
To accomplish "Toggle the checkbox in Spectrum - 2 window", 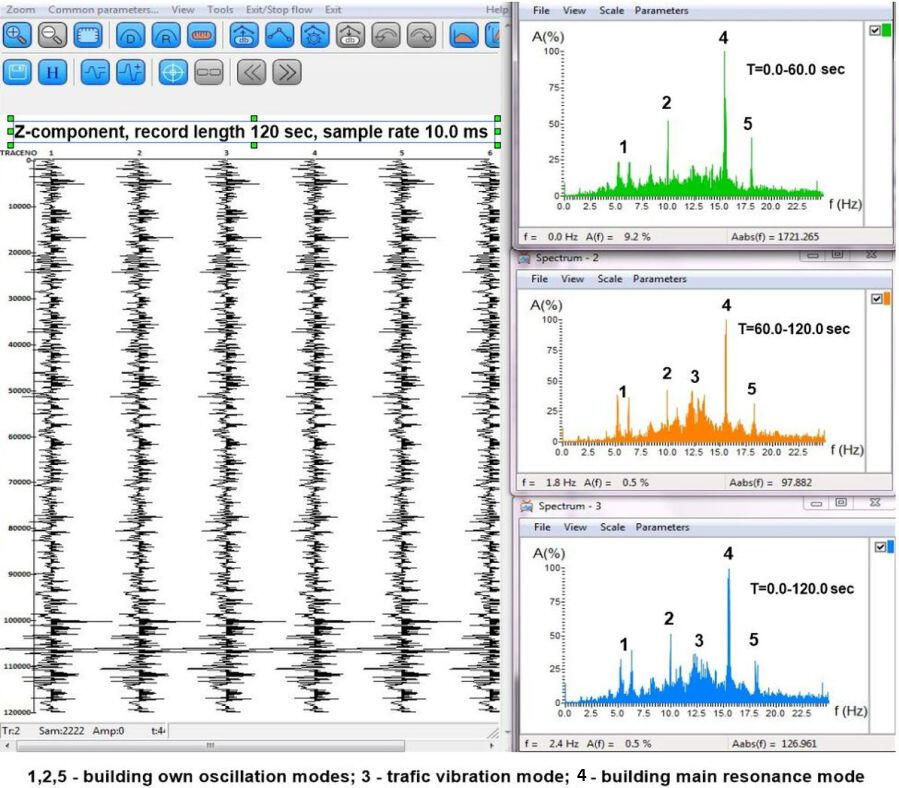I will [875, 299].
